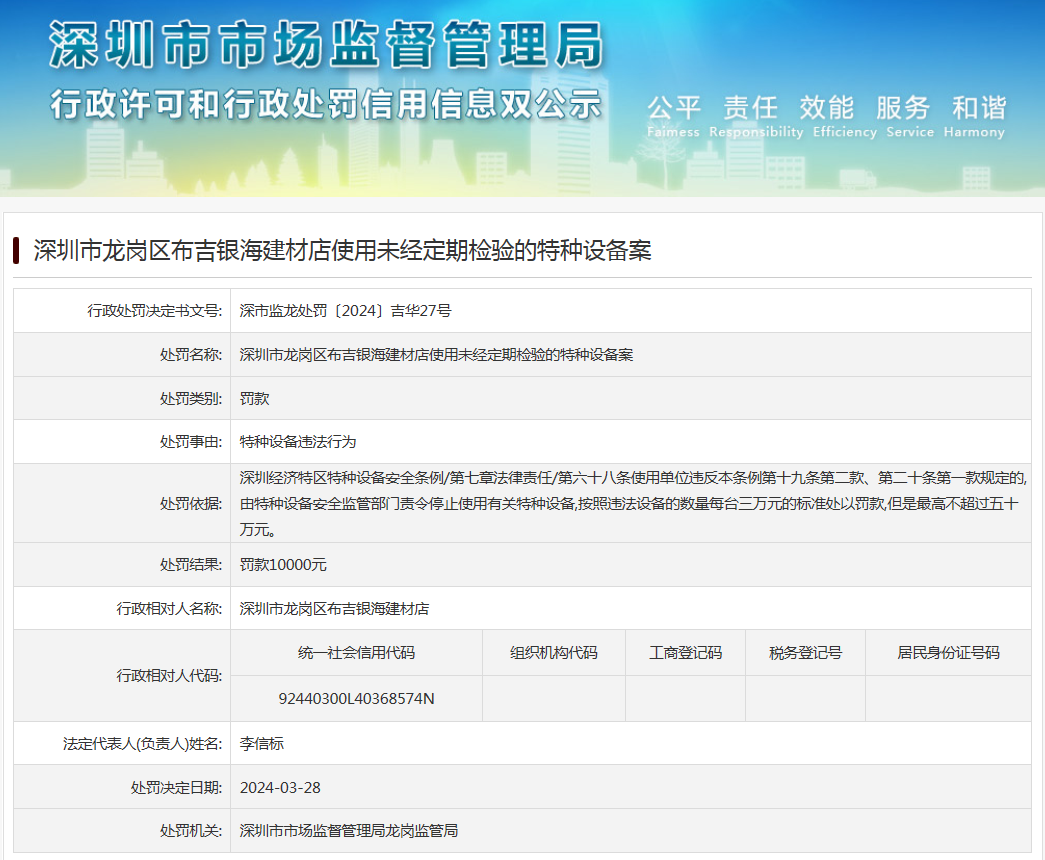The height and width of the screenshot is (860, 1045).
Task: Select the decision number 深市监龙处罚〔2024〕吉华27号
Action: pyautogui.click(x=345, y=311)
